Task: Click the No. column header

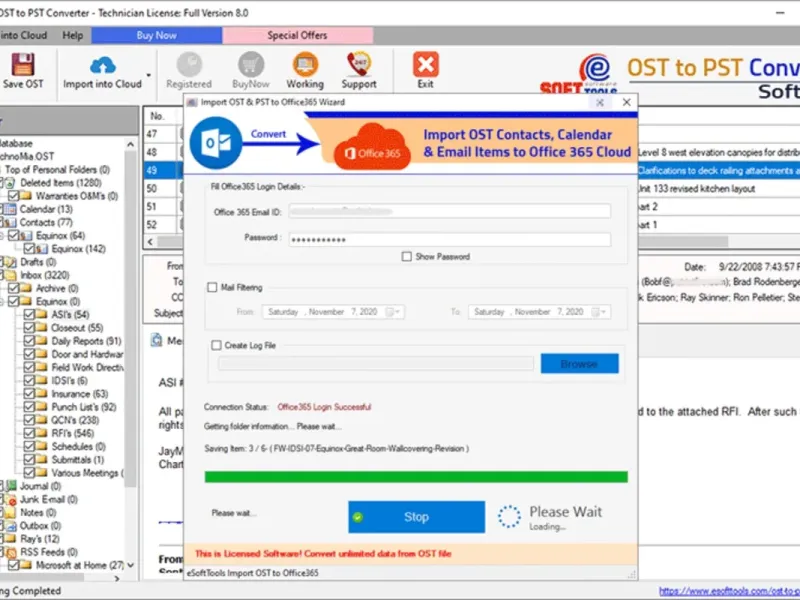Action: (158, 116)
